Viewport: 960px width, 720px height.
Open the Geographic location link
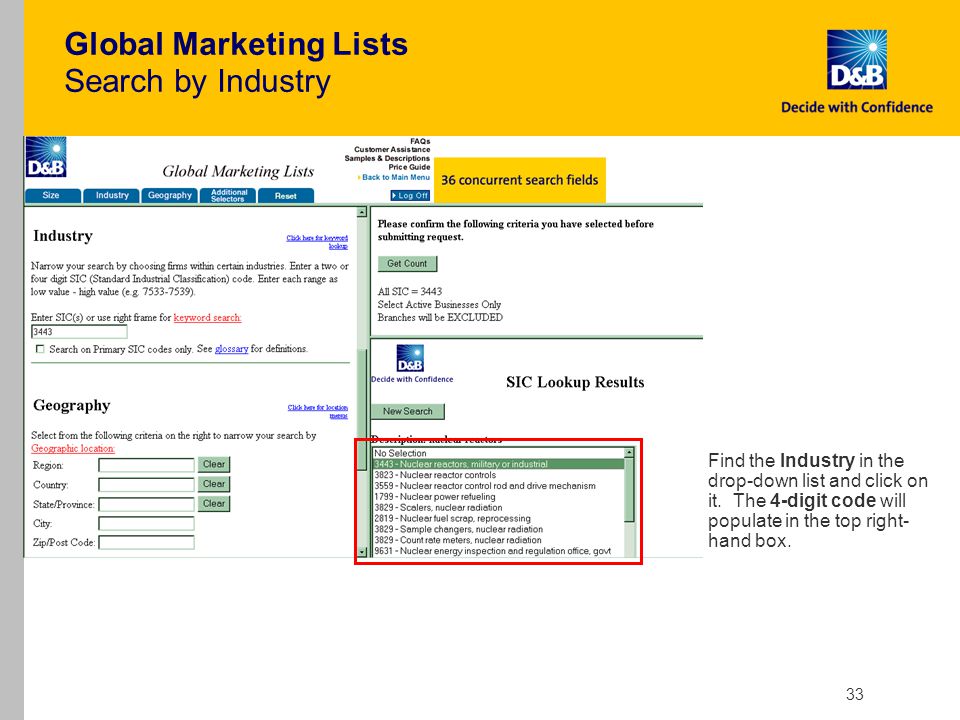[x=73, y=449]
